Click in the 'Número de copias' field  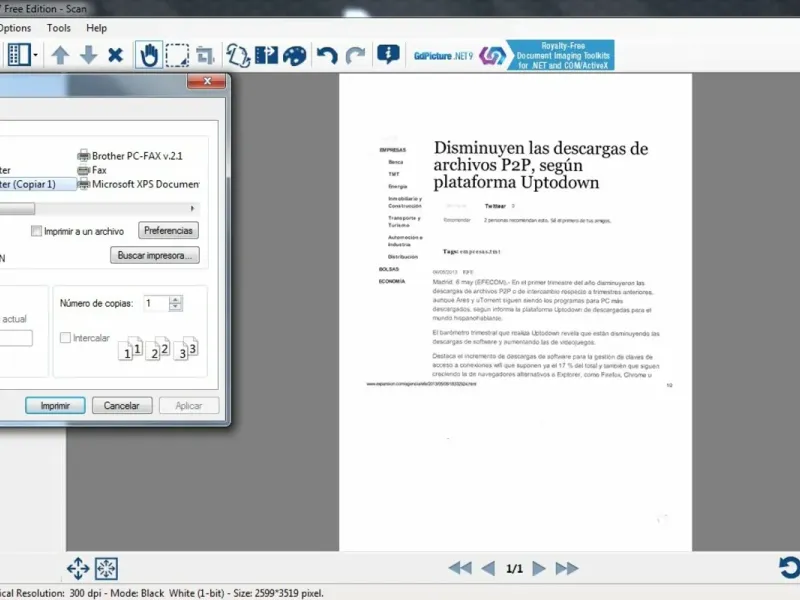(x=155, y=303)
